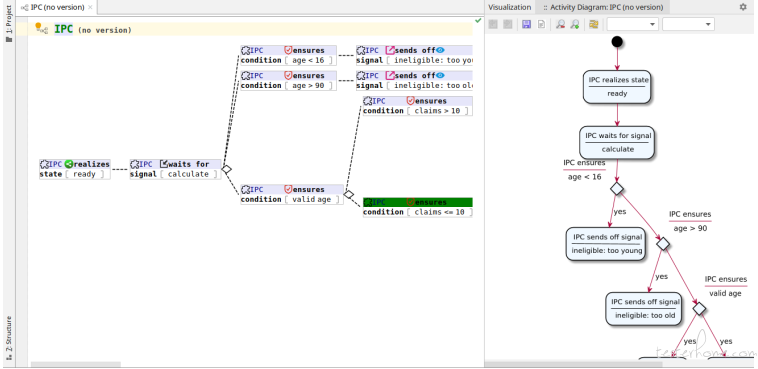Screen dimensions: 758x369
Task: Open the first empty dropdown in Visualization toolbar
Action: tap(632, 24)
